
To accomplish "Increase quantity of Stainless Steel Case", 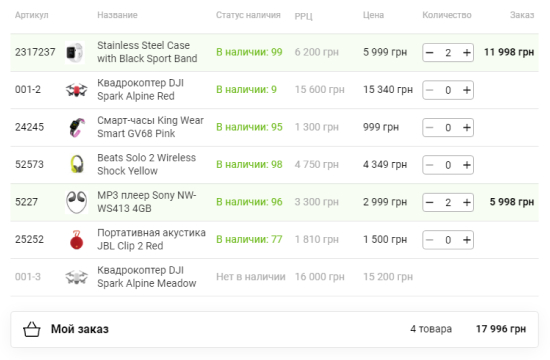I will [466, 53].
